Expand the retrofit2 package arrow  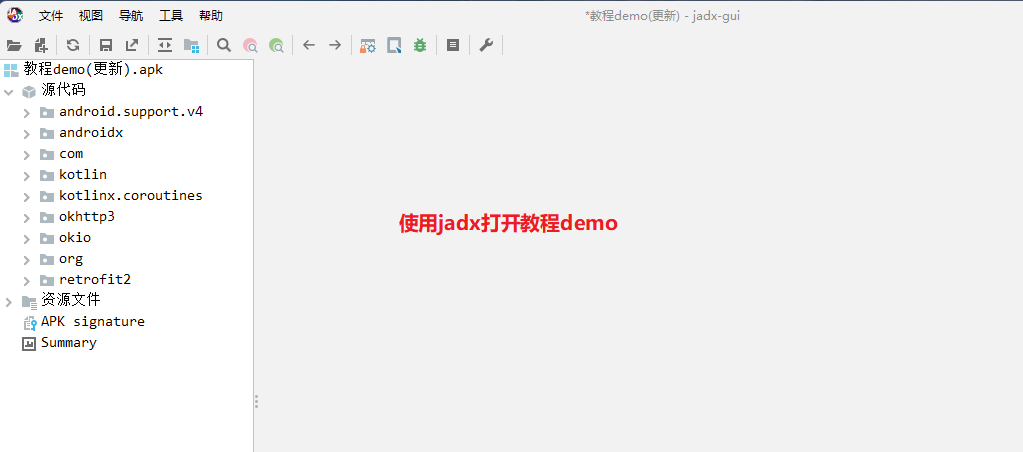[x=27, y=280]
